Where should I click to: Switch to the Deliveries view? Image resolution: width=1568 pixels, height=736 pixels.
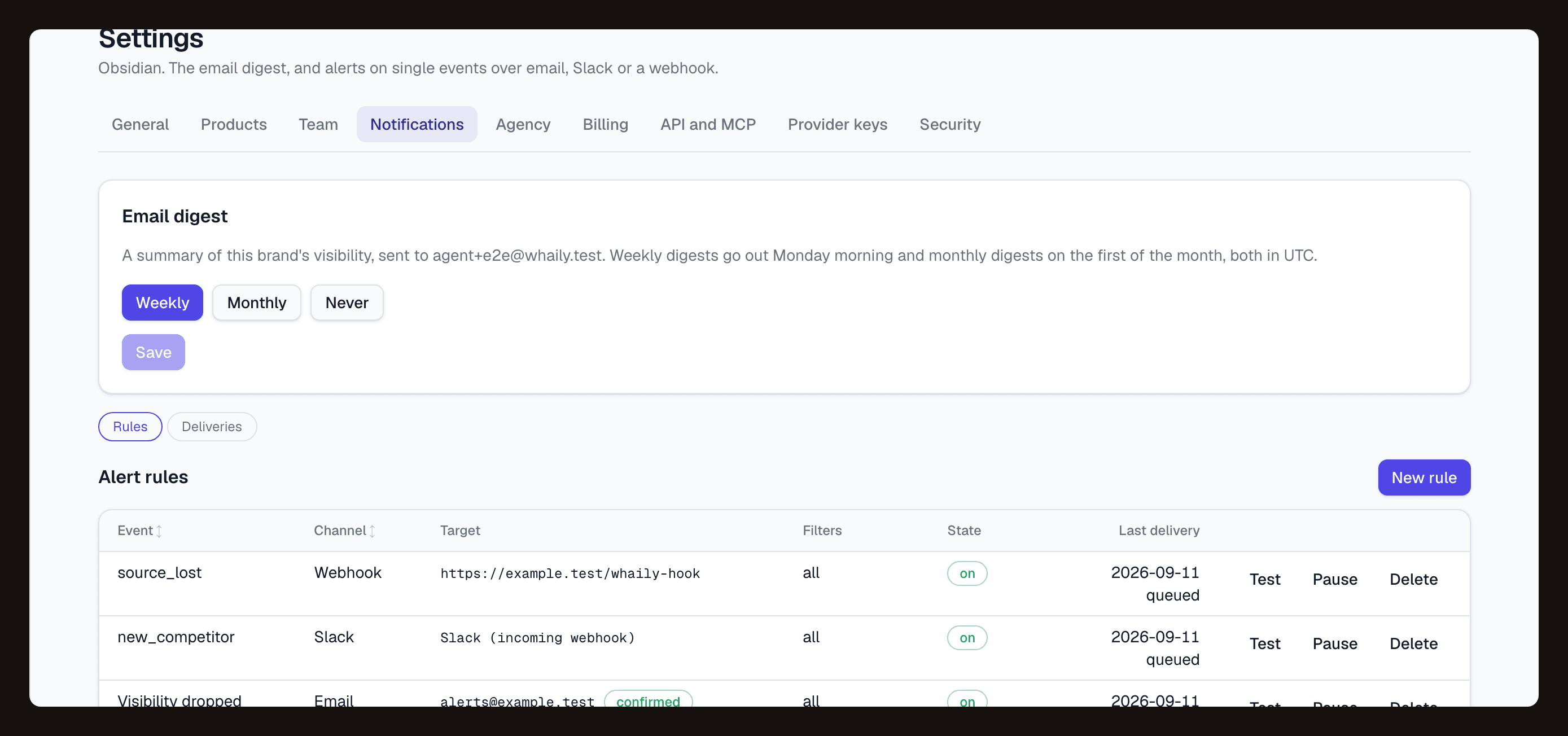pos(212,427)
